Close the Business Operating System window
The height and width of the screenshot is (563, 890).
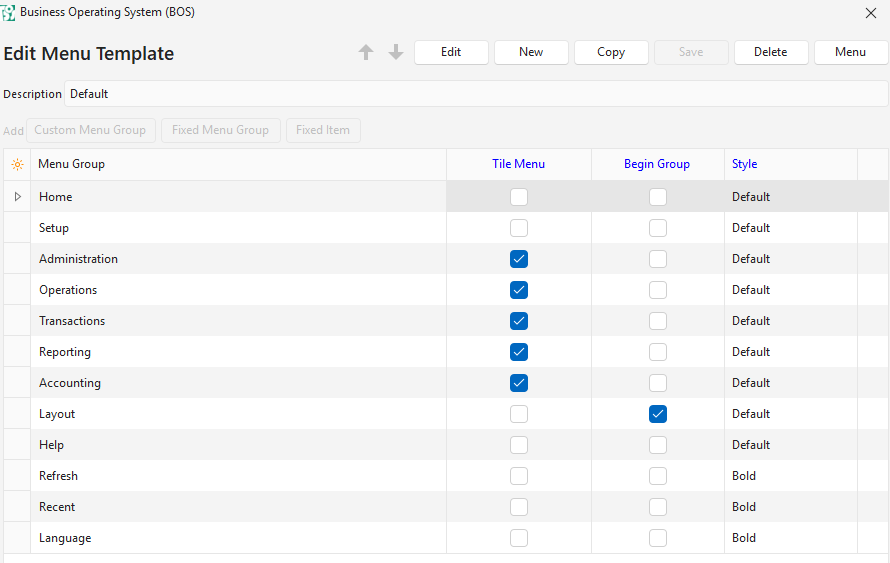point(870,13)
